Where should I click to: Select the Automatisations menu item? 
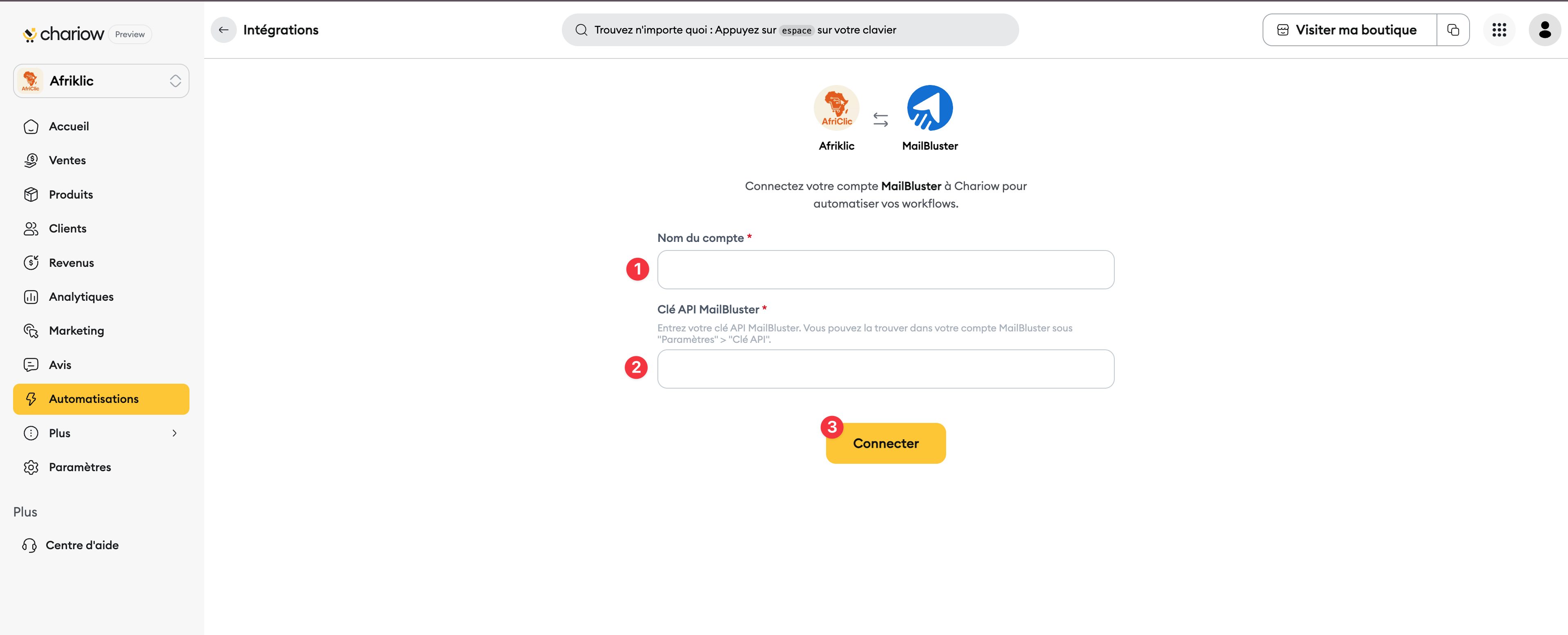click(x=101, y=398)
